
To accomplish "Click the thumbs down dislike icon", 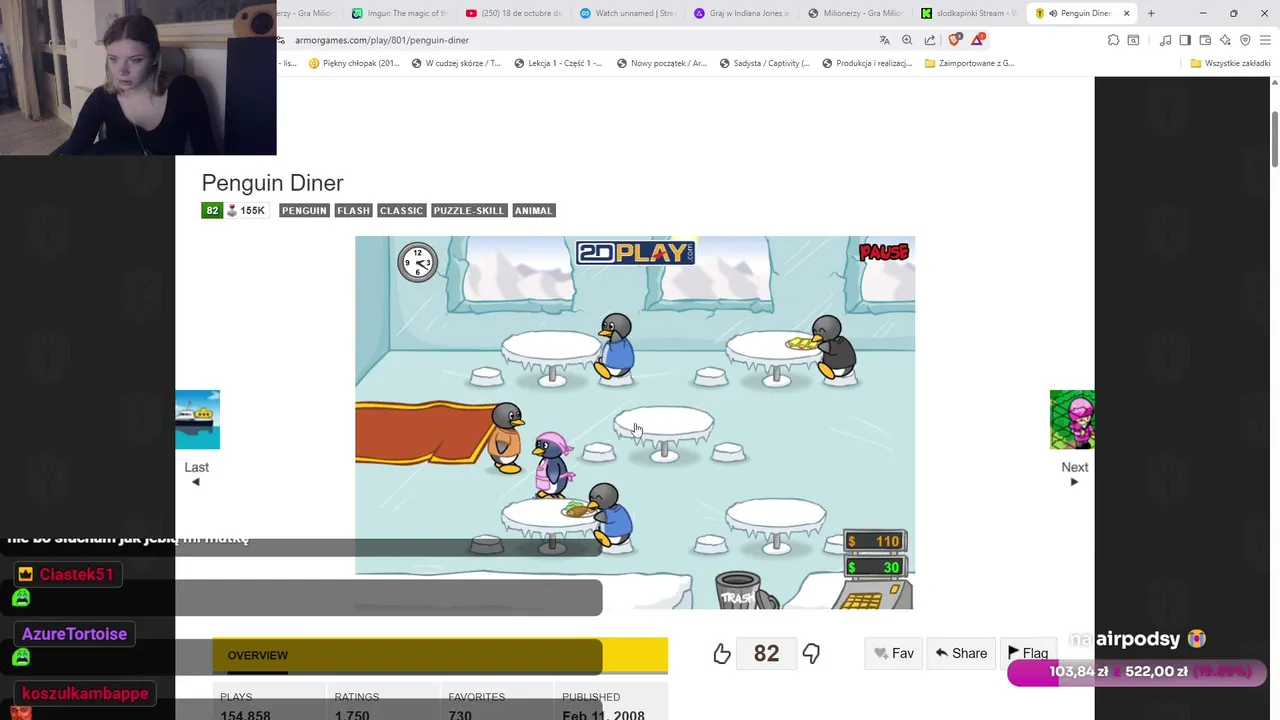I will pos(811,654).
